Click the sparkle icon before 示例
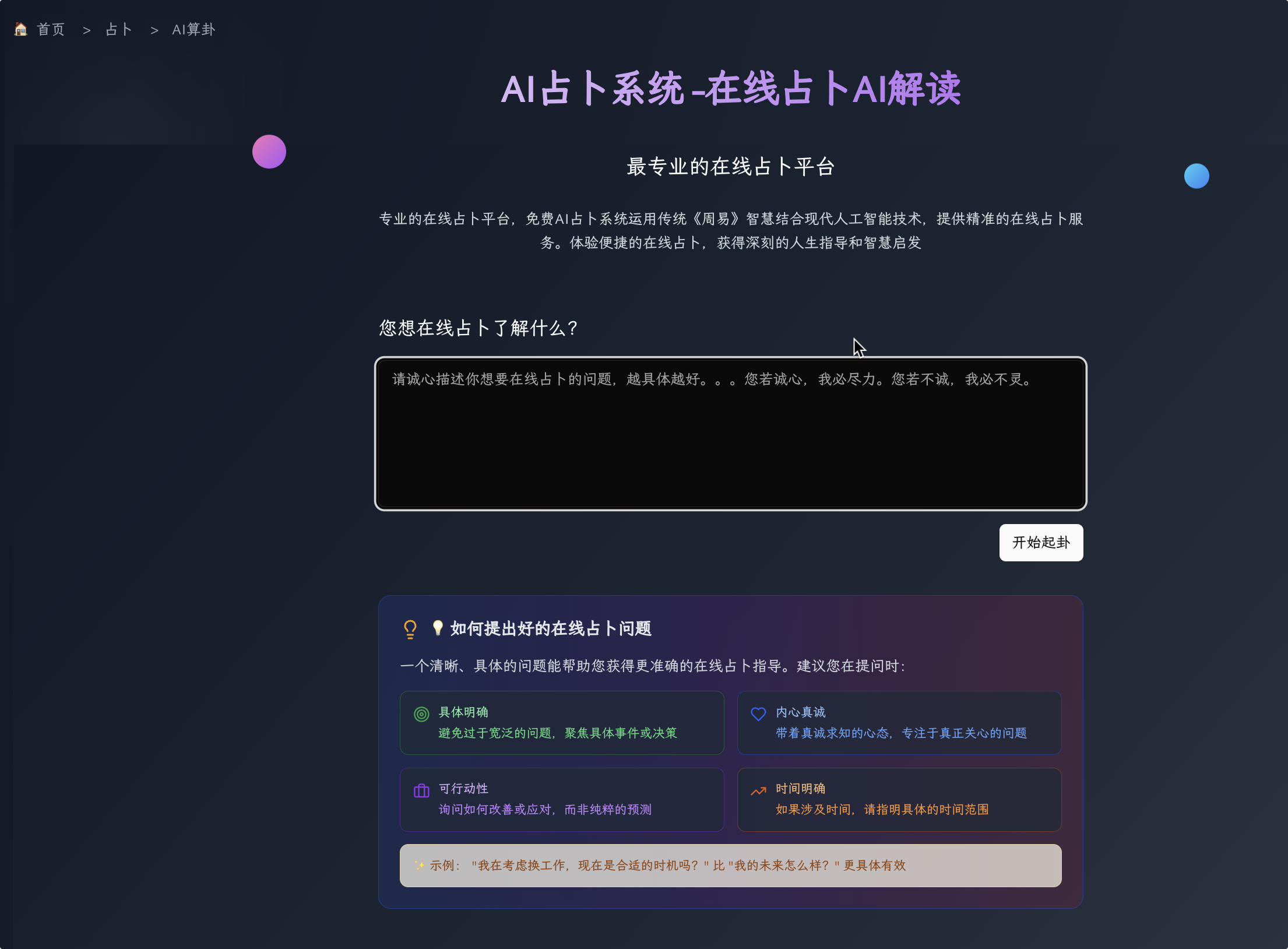The image size is (1288, 949). click(x=419, y=866)
